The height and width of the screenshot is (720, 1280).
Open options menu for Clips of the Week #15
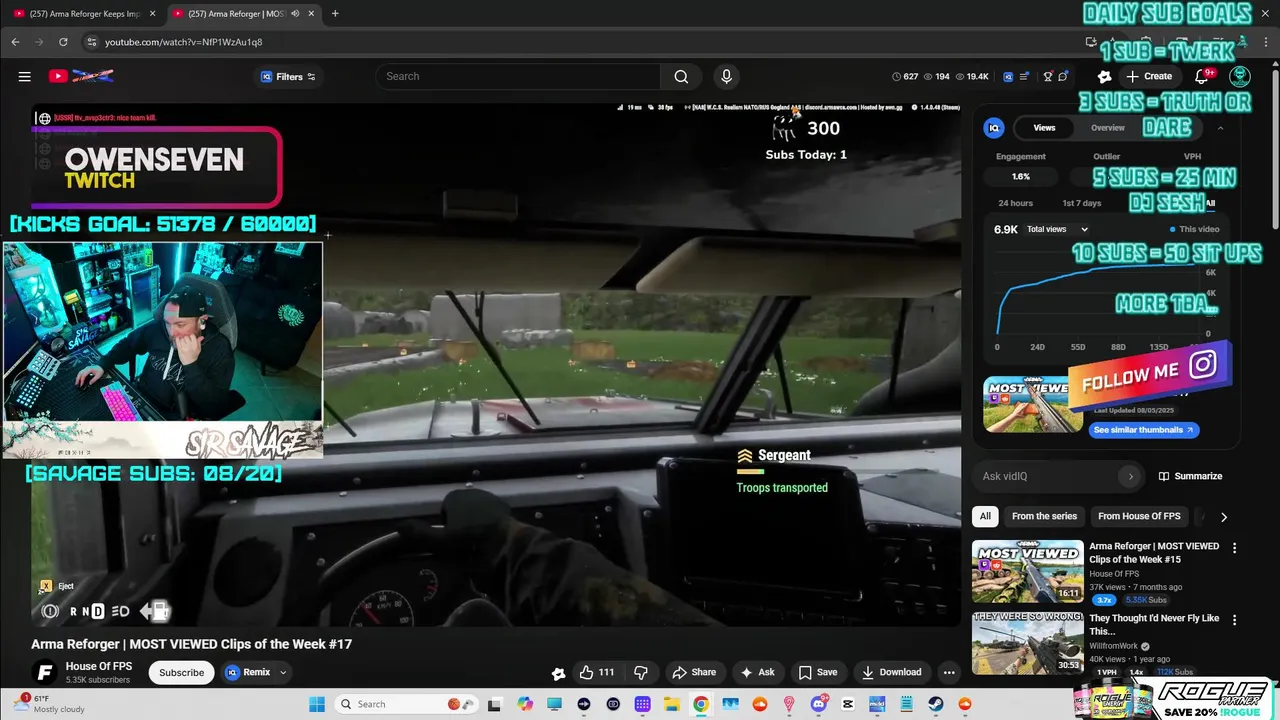[x=1234, y=548]
